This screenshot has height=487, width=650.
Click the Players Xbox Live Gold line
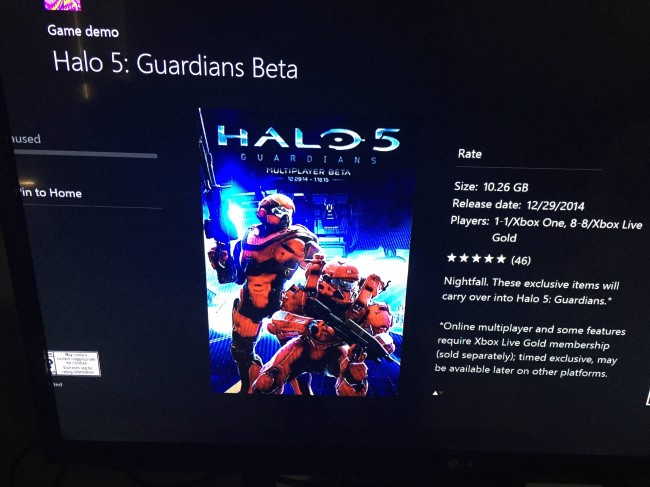546,229
